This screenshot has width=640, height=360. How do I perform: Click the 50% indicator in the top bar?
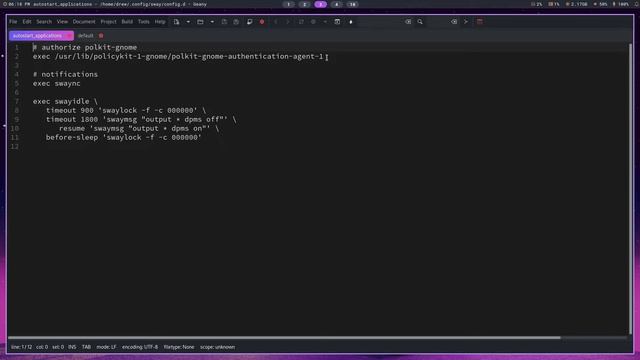click(600, 4)
